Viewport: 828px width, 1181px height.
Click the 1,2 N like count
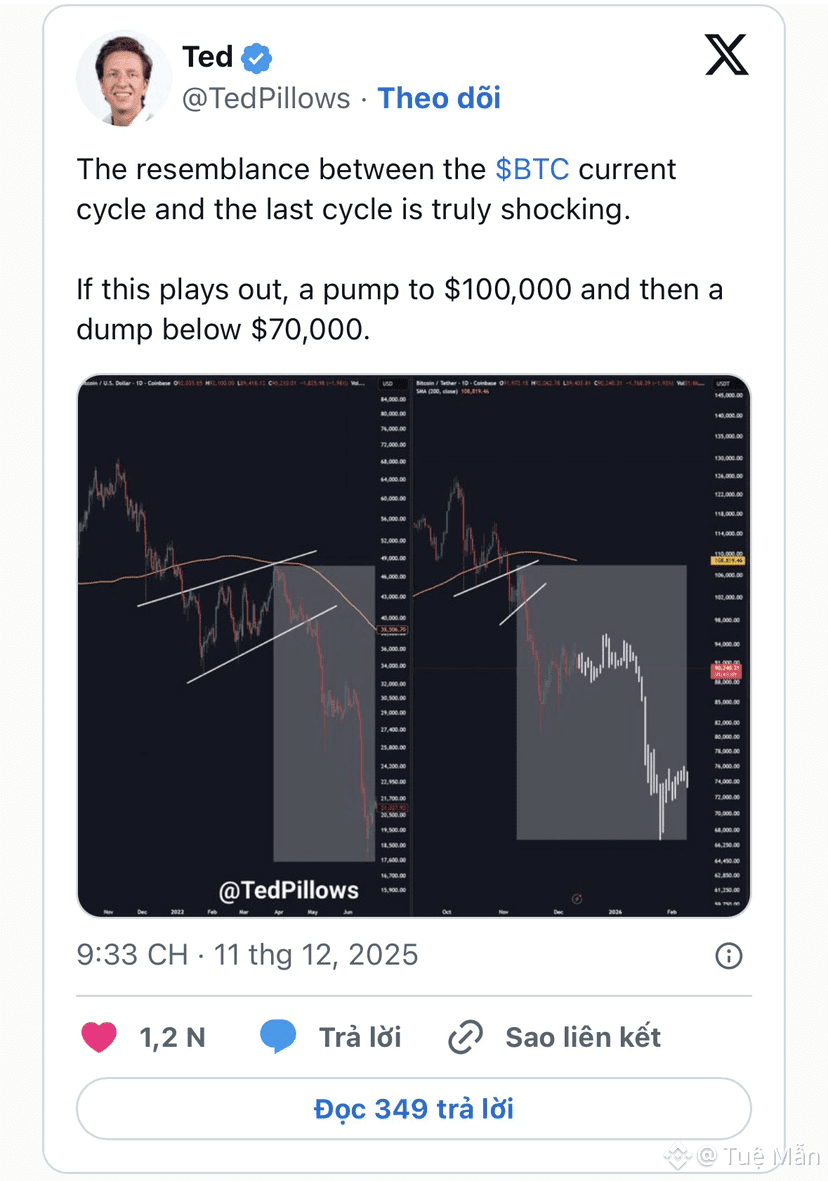(x=173, y=1038)
